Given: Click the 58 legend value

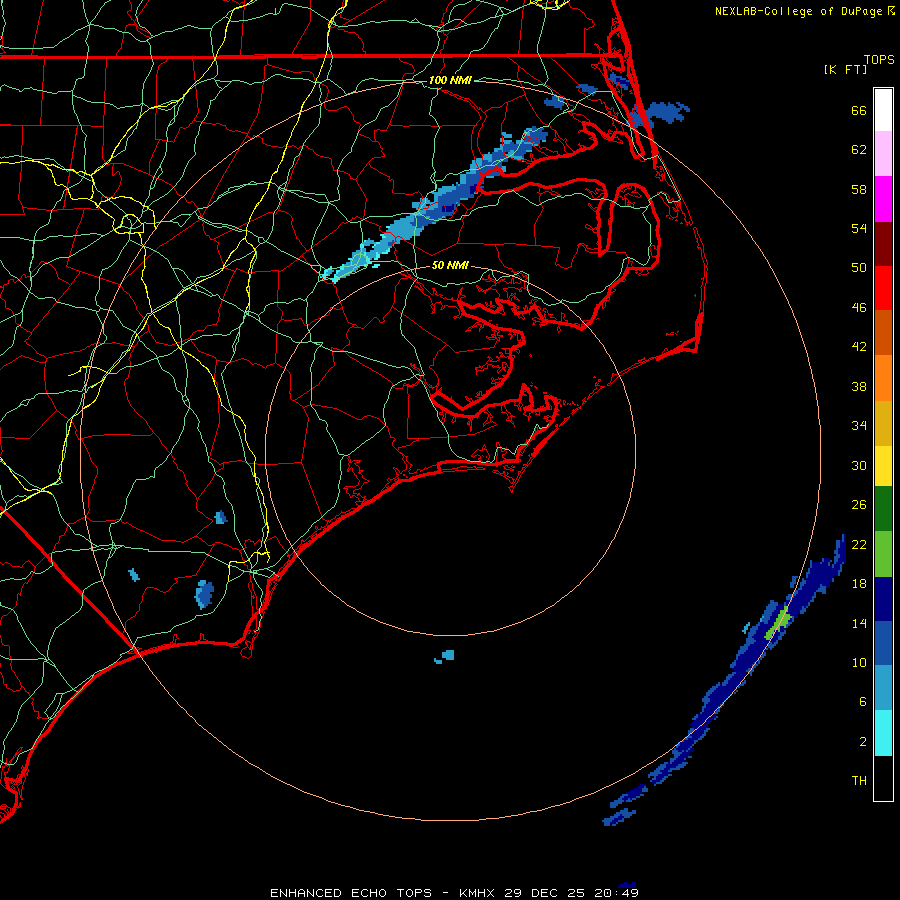Looking at the screenshot, I should [859, 189].
